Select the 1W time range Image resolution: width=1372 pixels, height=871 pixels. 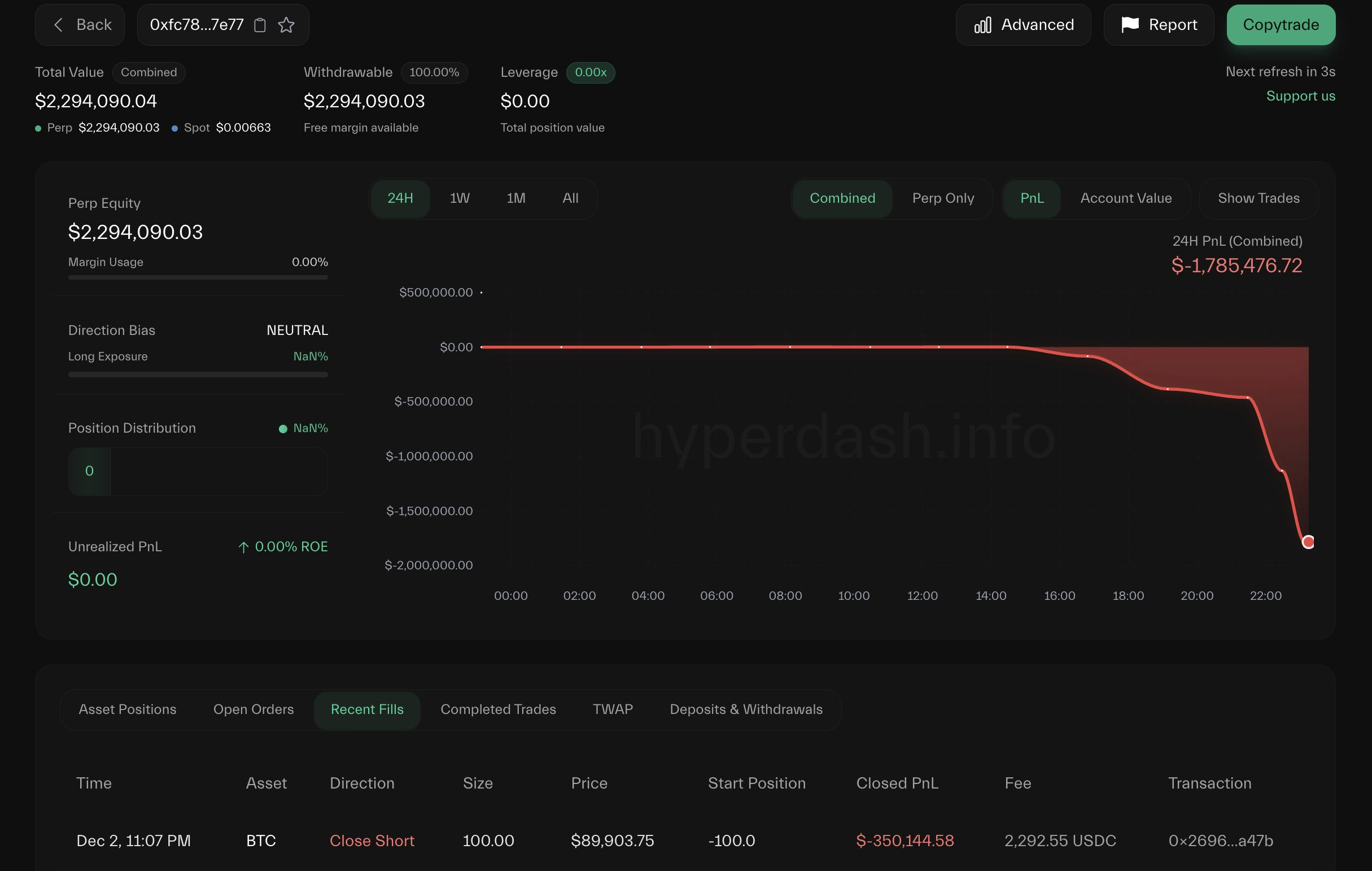(459, 198)
